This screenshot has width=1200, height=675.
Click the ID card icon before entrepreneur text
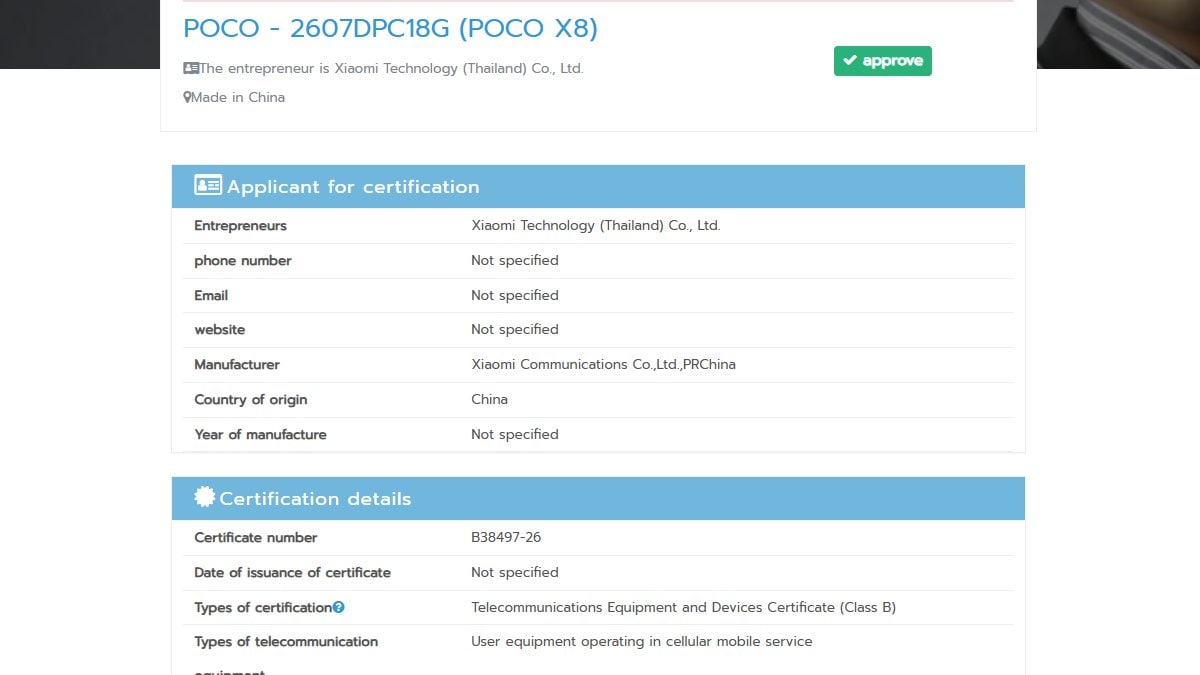click(x=191, y=68)
